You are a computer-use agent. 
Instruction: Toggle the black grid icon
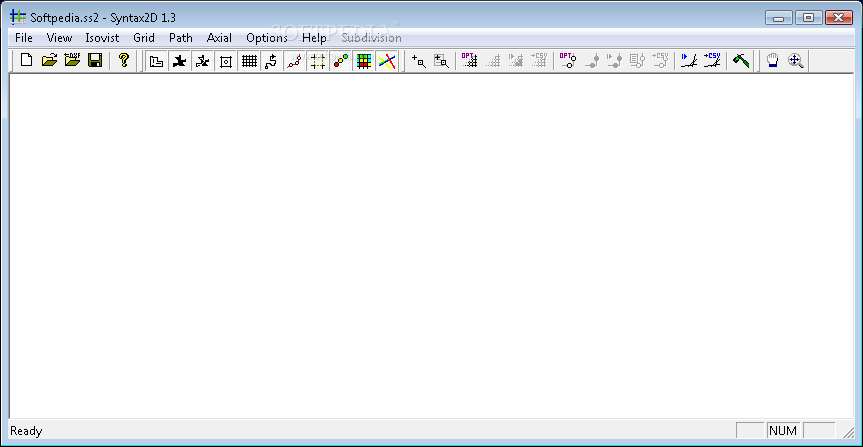pos(249,61)
